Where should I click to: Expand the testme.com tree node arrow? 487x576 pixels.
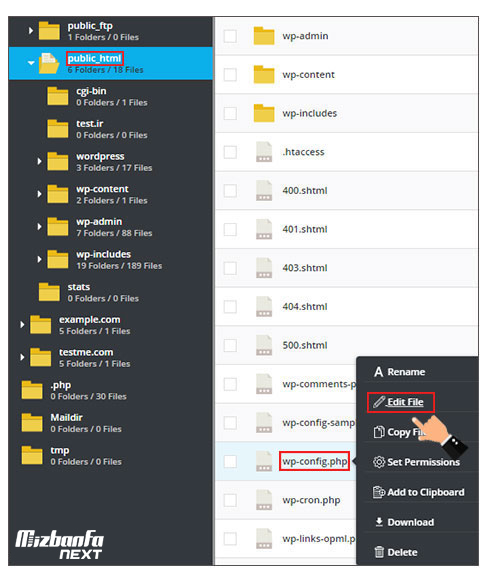[22, 357]
